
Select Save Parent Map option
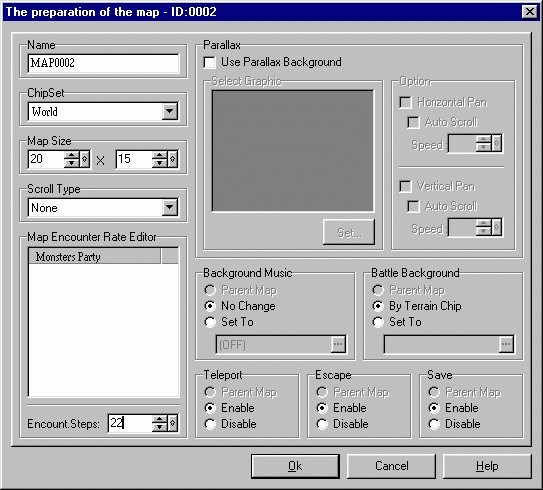tap(434, 392)
